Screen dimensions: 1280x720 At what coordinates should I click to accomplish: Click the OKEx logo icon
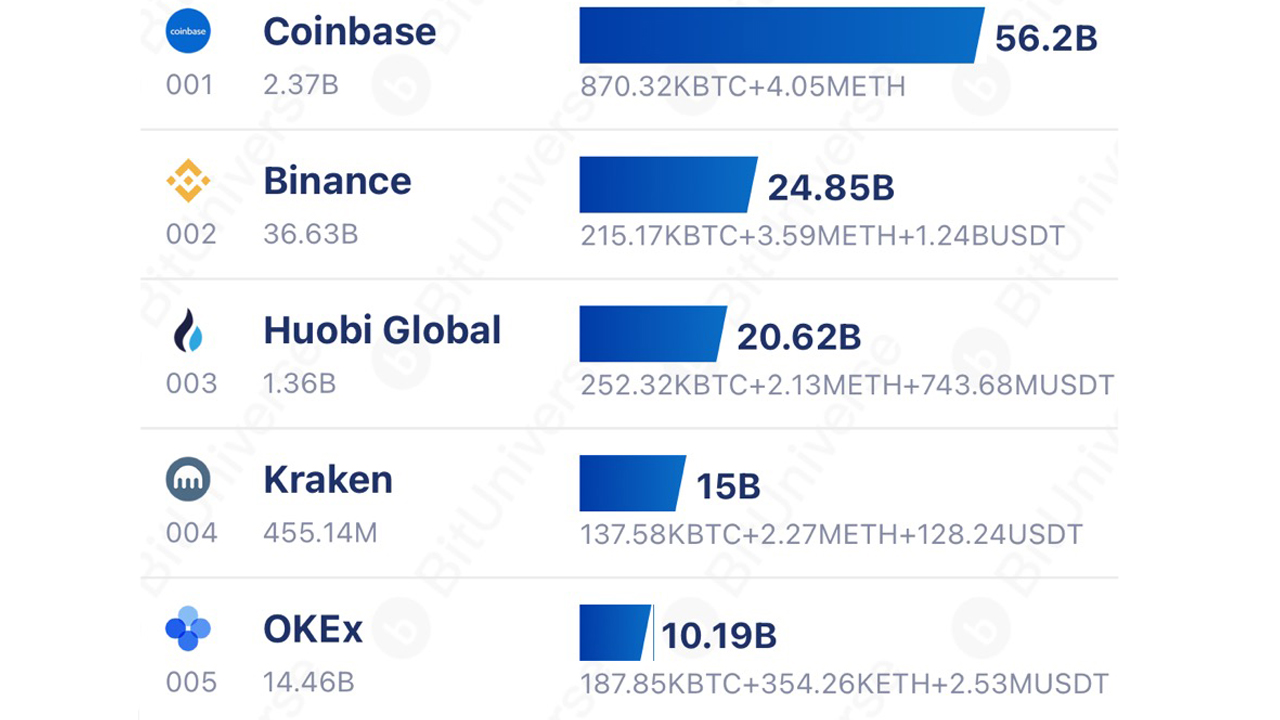(x=188, y=629)
